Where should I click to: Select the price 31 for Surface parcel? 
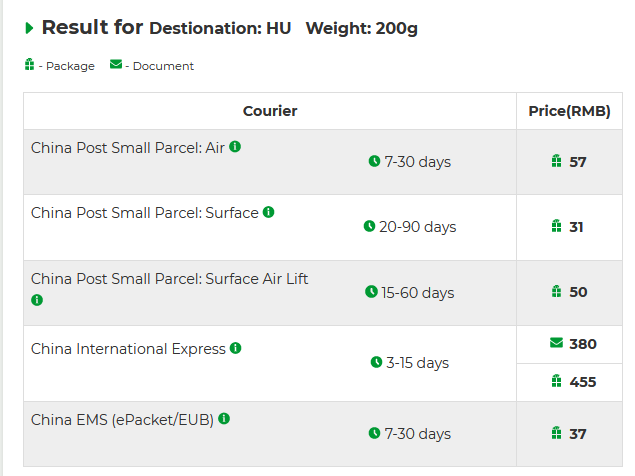[x=576, y=227]
